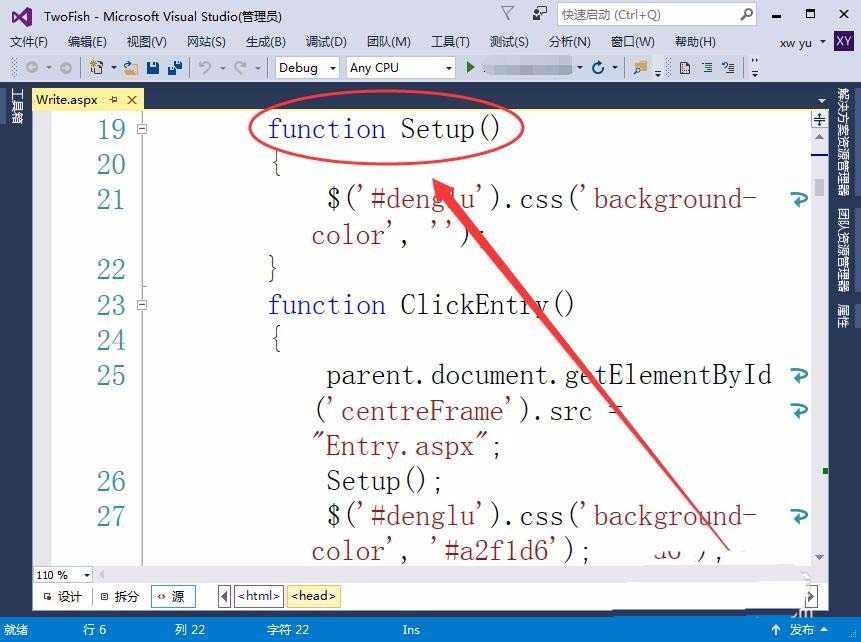Click the Undo arrow icon
The height and width of the screenshot is (642, 861).
click(x=205, y=67)
